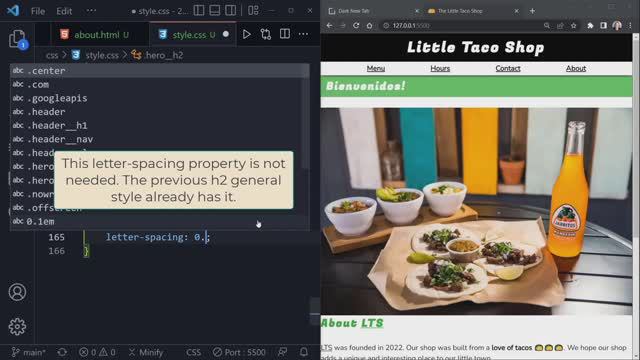Open a new browser tab with plus

coord(532,11)
